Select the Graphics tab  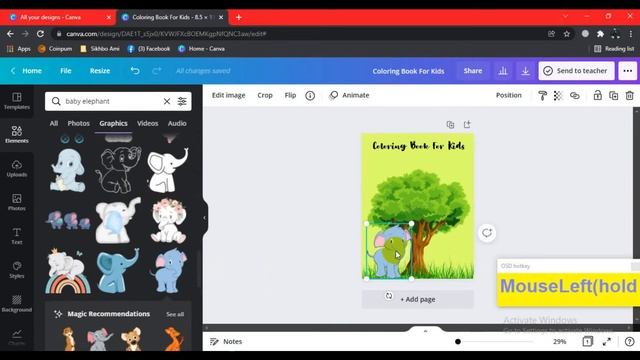click(113, 123)
